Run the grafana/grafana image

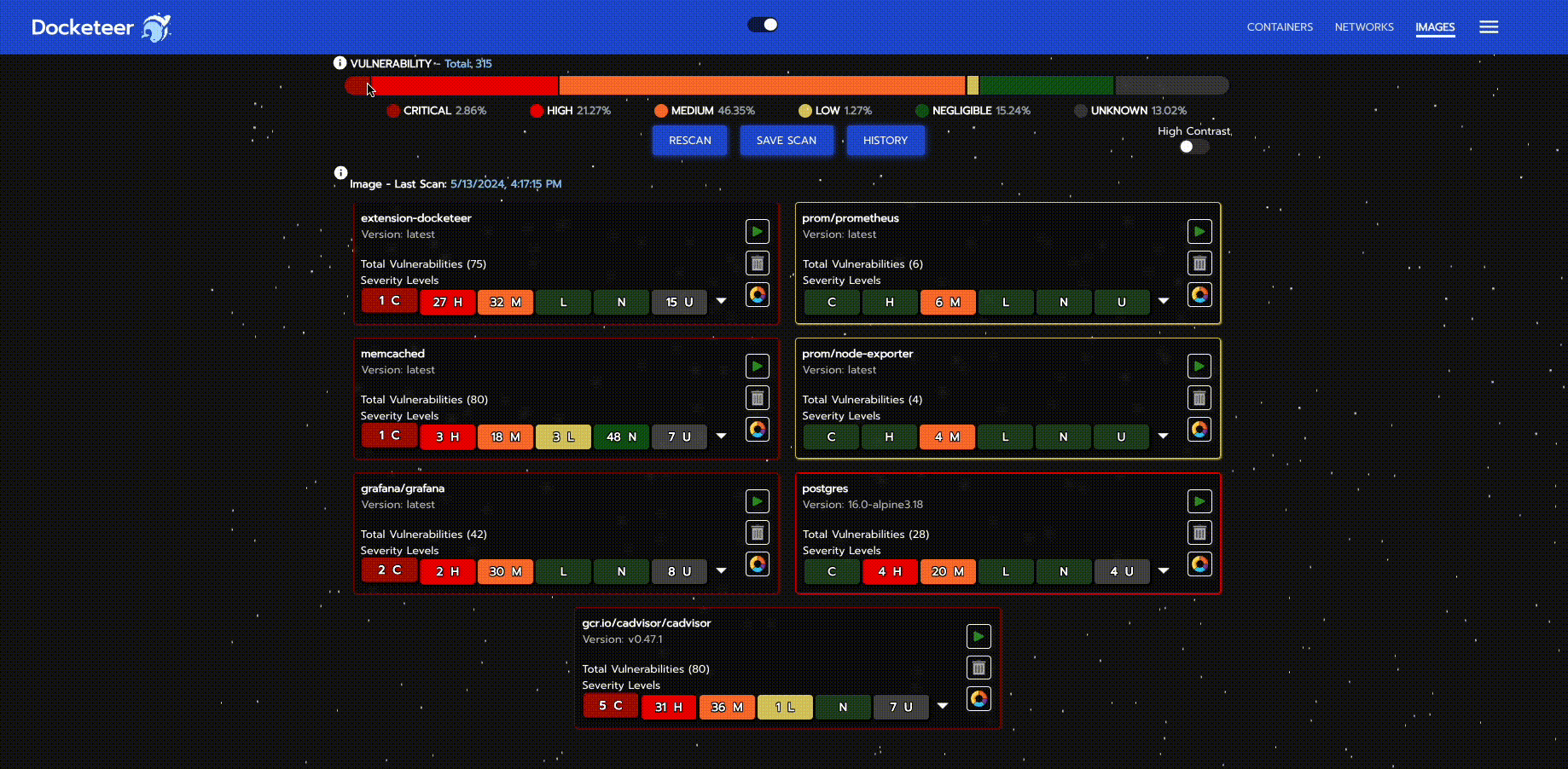[x=757, y=501]
